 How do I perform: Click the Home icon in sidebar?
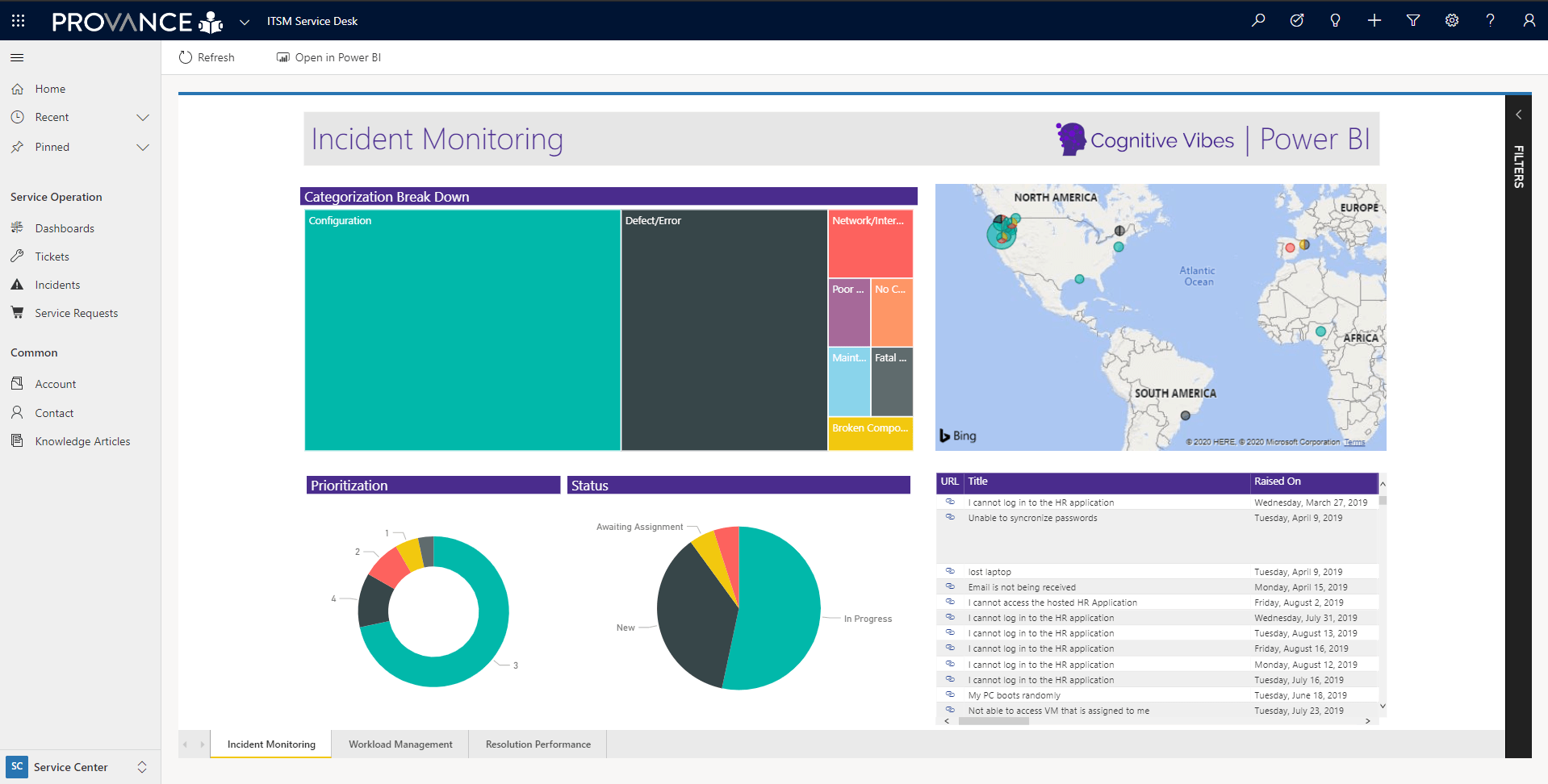pyautogui.click(x=17, y=89)
